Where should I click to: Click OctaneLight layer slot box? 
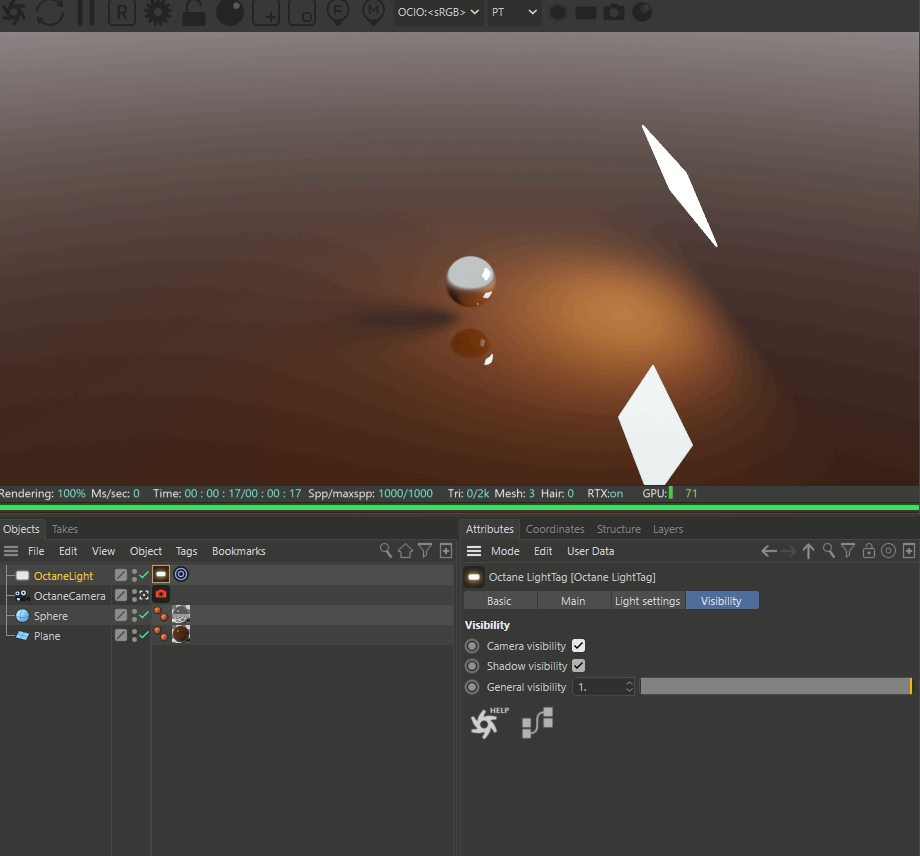coord(121,576)
